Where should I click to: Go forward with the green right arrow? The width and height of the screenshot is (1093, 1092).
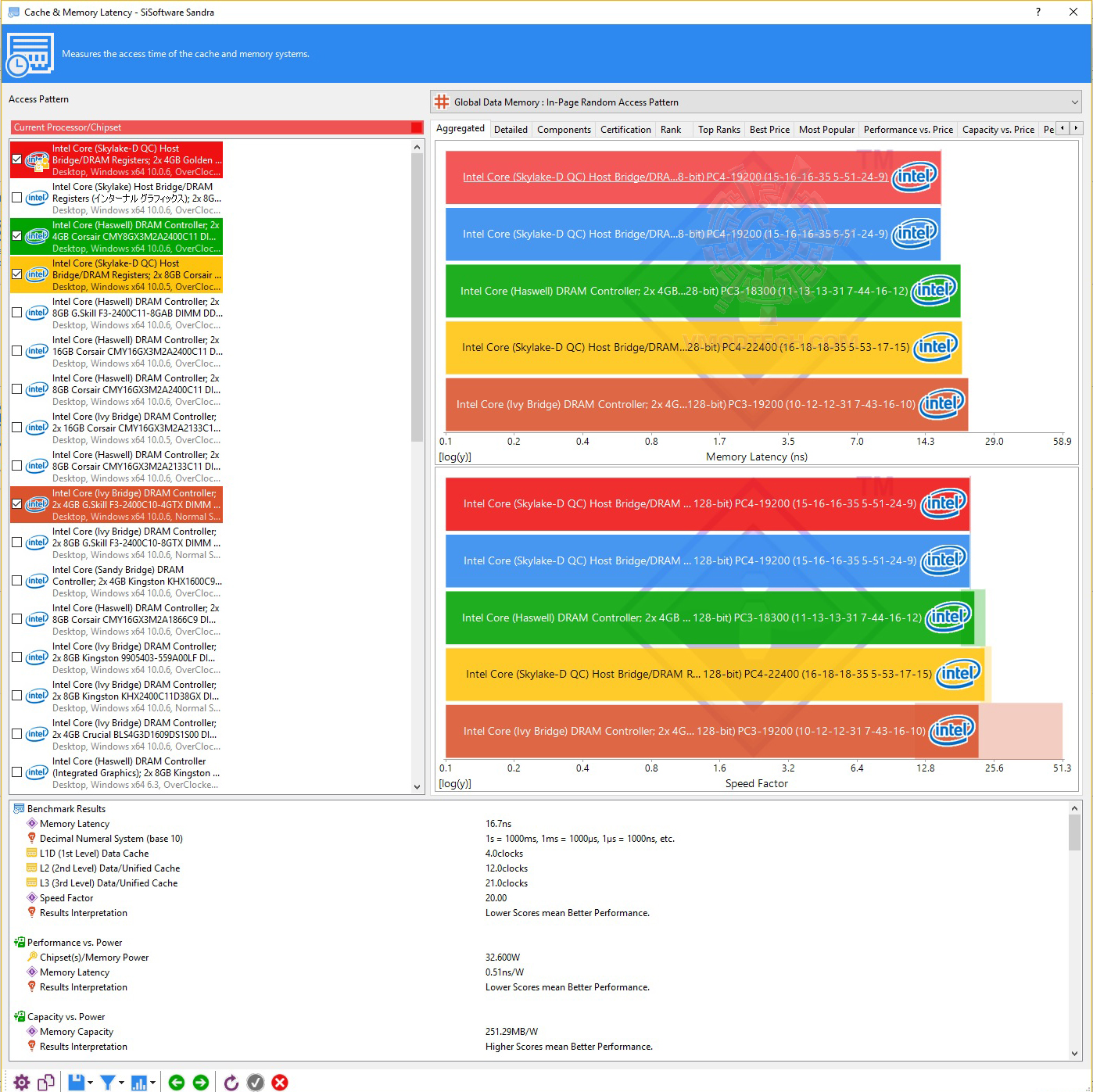[201, 1082]
